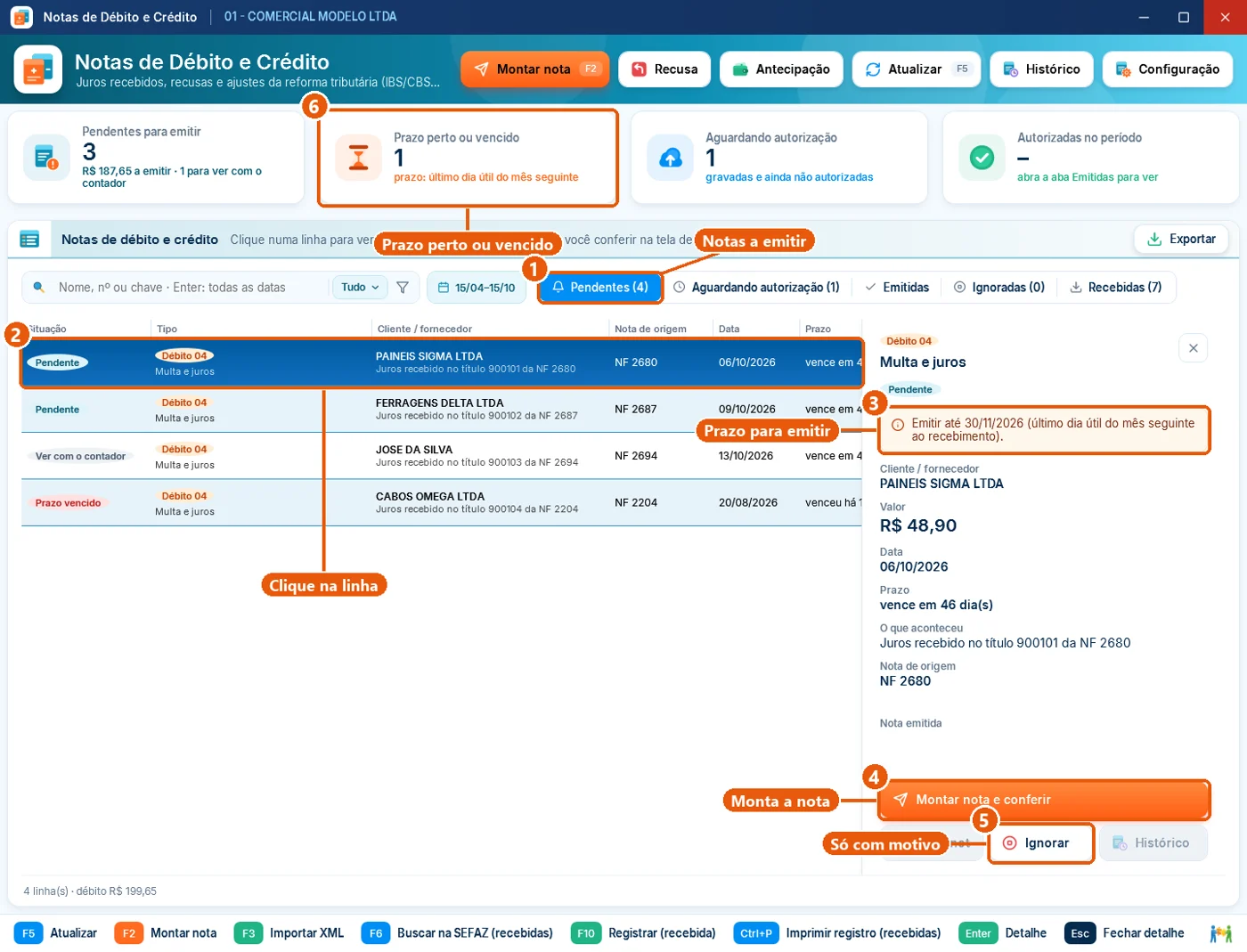Click the F3 Importar XML shortcut
The image size is (1247, 952).
(x=289, y=933)
